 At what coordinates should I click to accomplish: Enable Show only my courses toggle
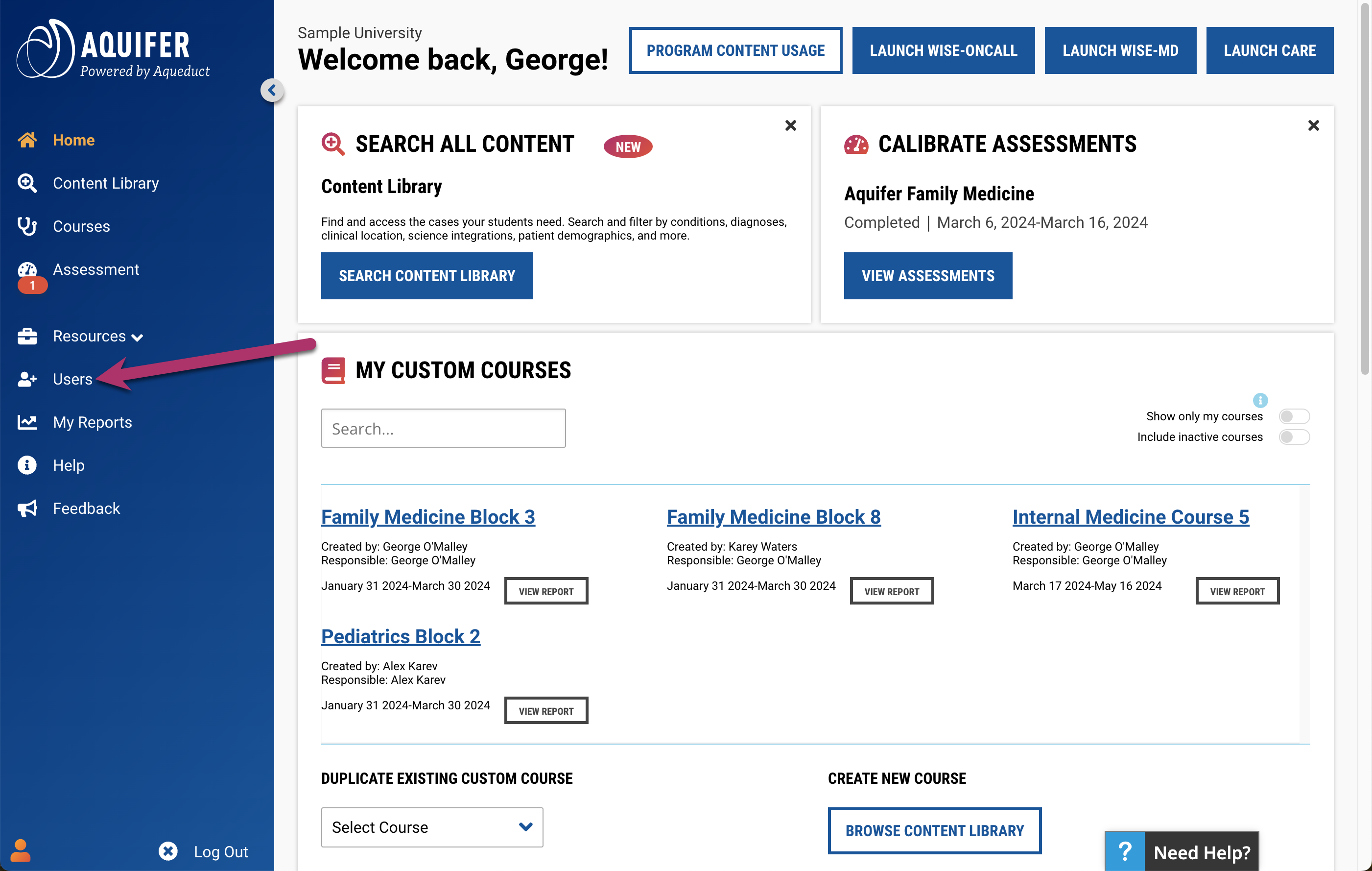click(1293, 416)
